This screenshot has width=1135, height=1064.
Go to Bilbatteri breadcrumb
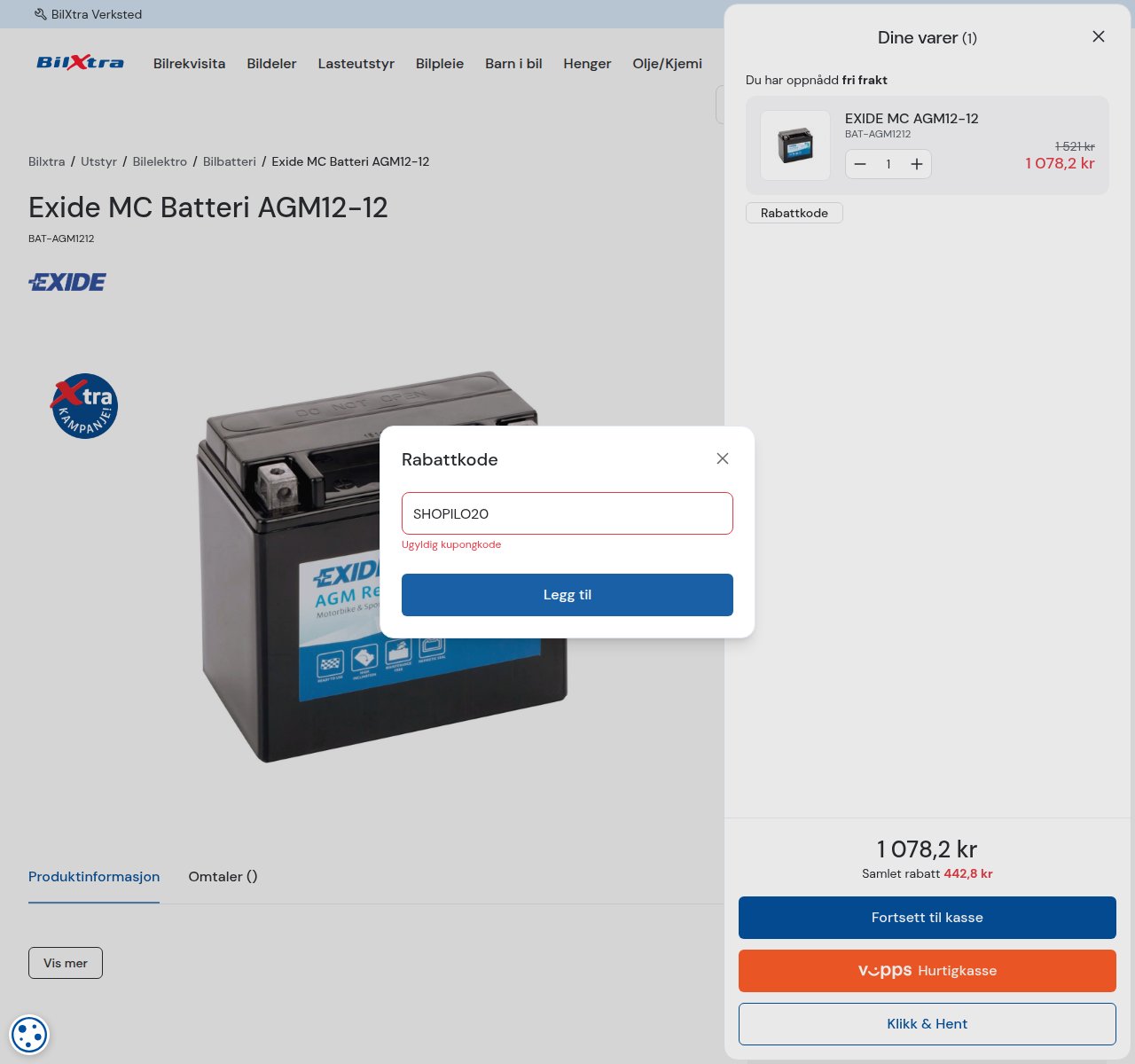coord(230,161)
